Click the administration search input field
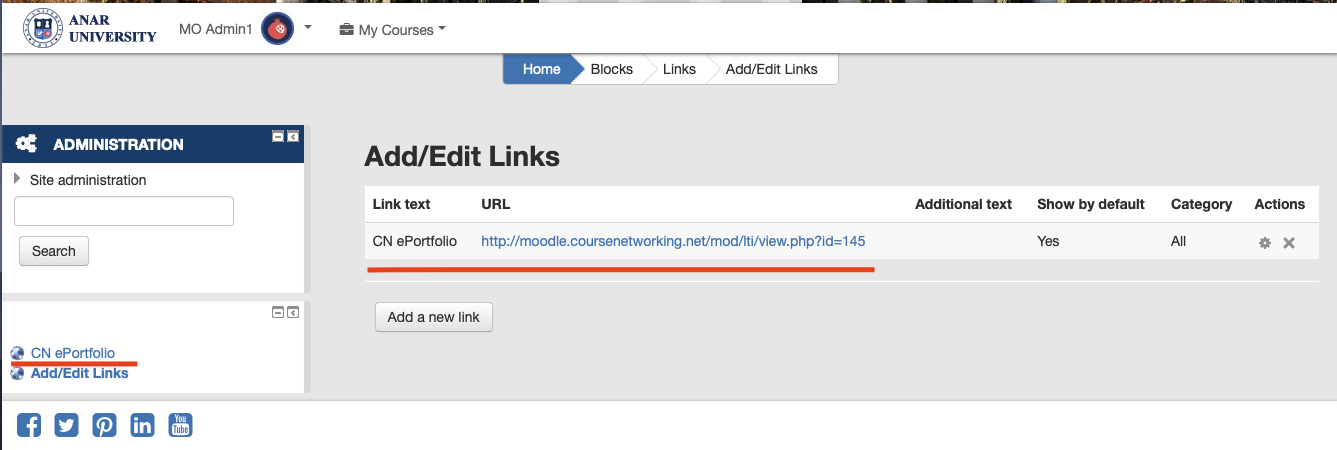This screenshot has height=450, width=1337. [124, 211]
